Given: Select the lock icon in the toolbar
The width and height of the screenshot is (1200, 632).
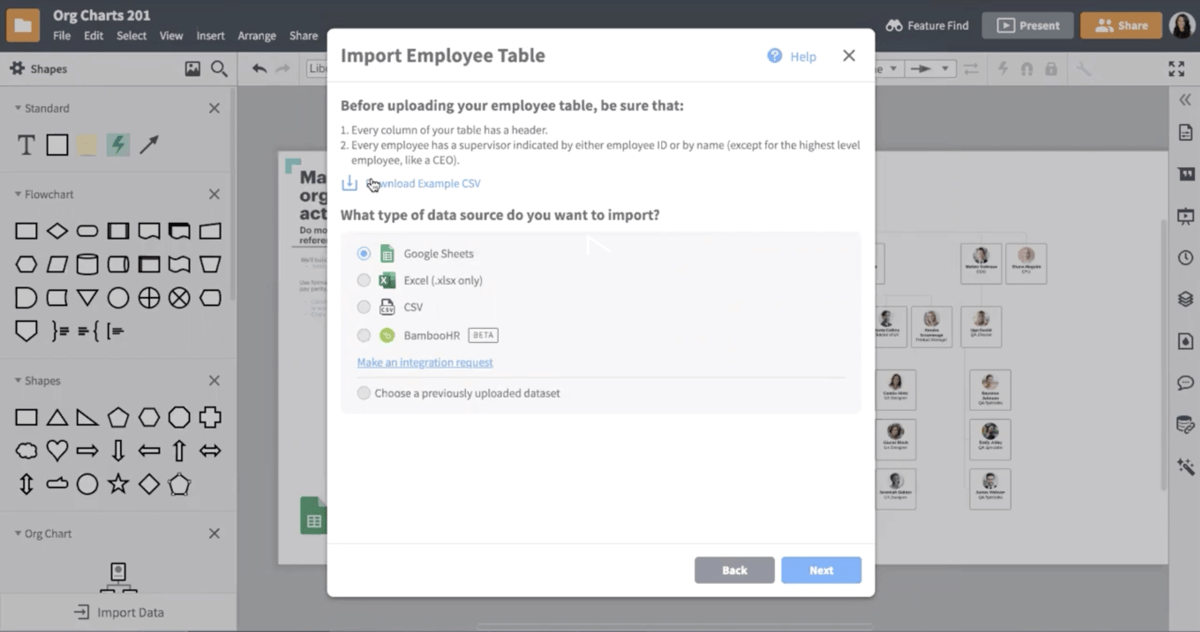Looking at the screenshot, I should click(x=1051, y=70).
